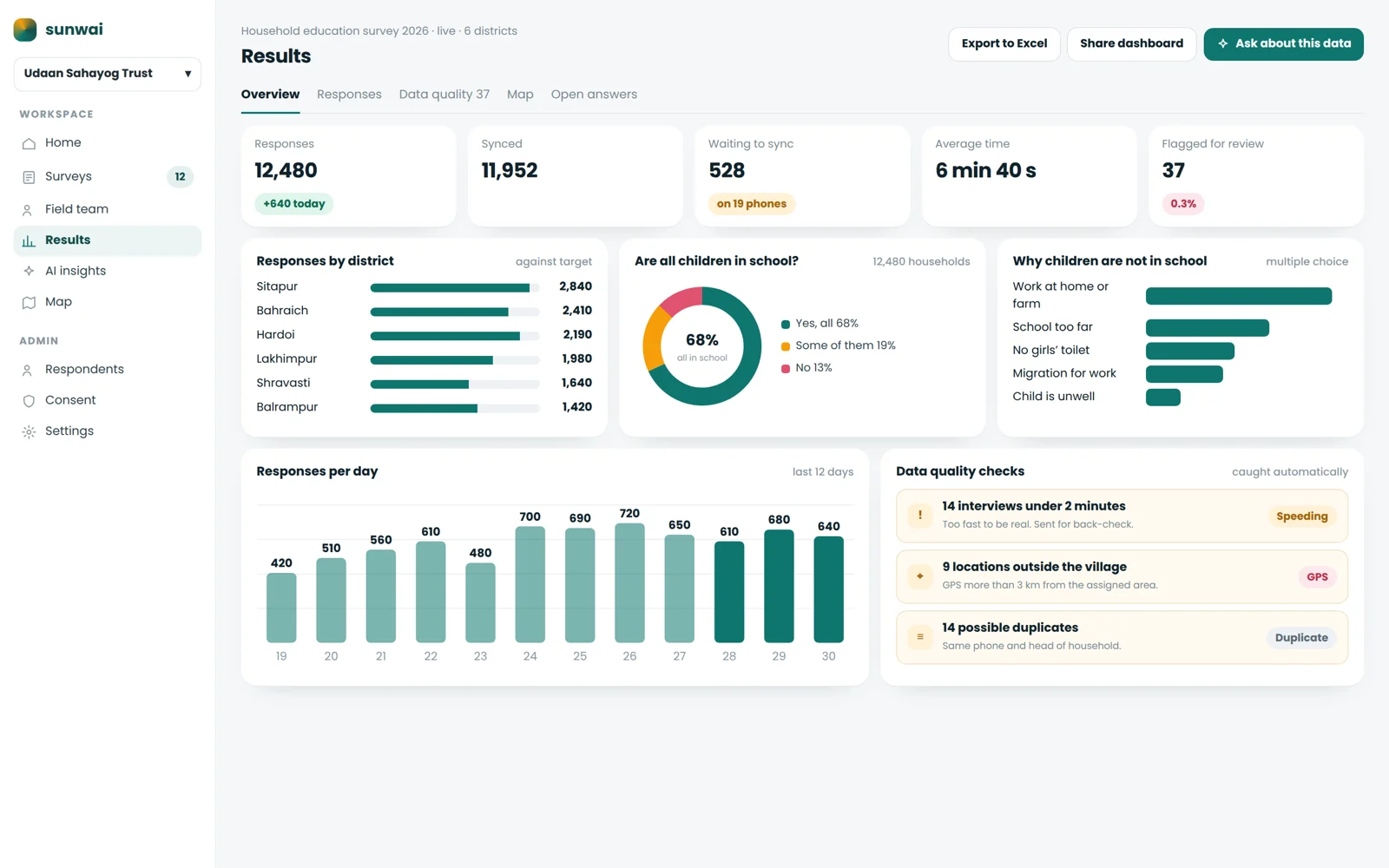Click the Work at home or farm bar
1389x868 pixels.
coord(1239,296)
